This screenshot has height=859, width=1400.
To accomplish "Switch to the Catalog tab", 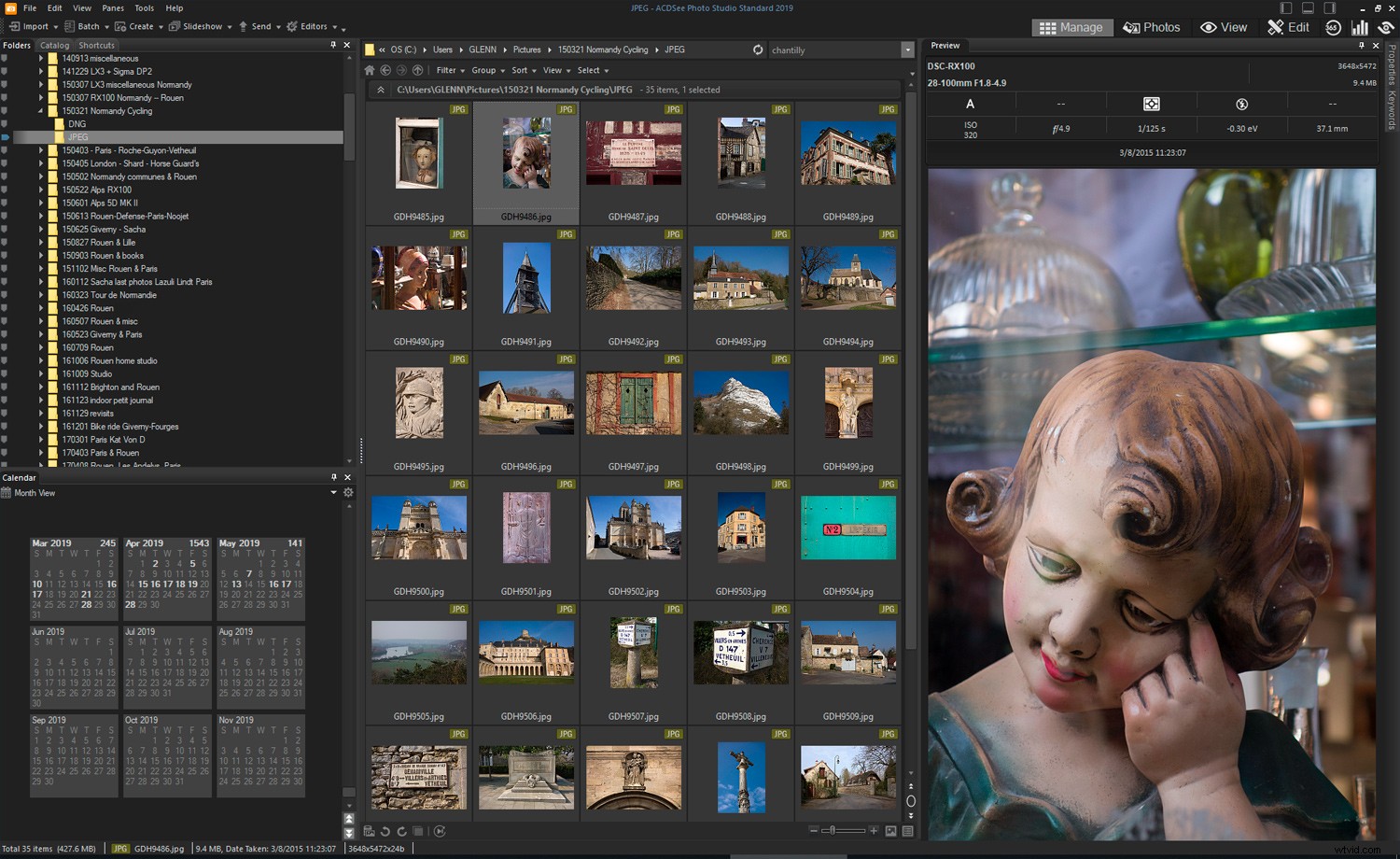I will click(x=54, y=44).
